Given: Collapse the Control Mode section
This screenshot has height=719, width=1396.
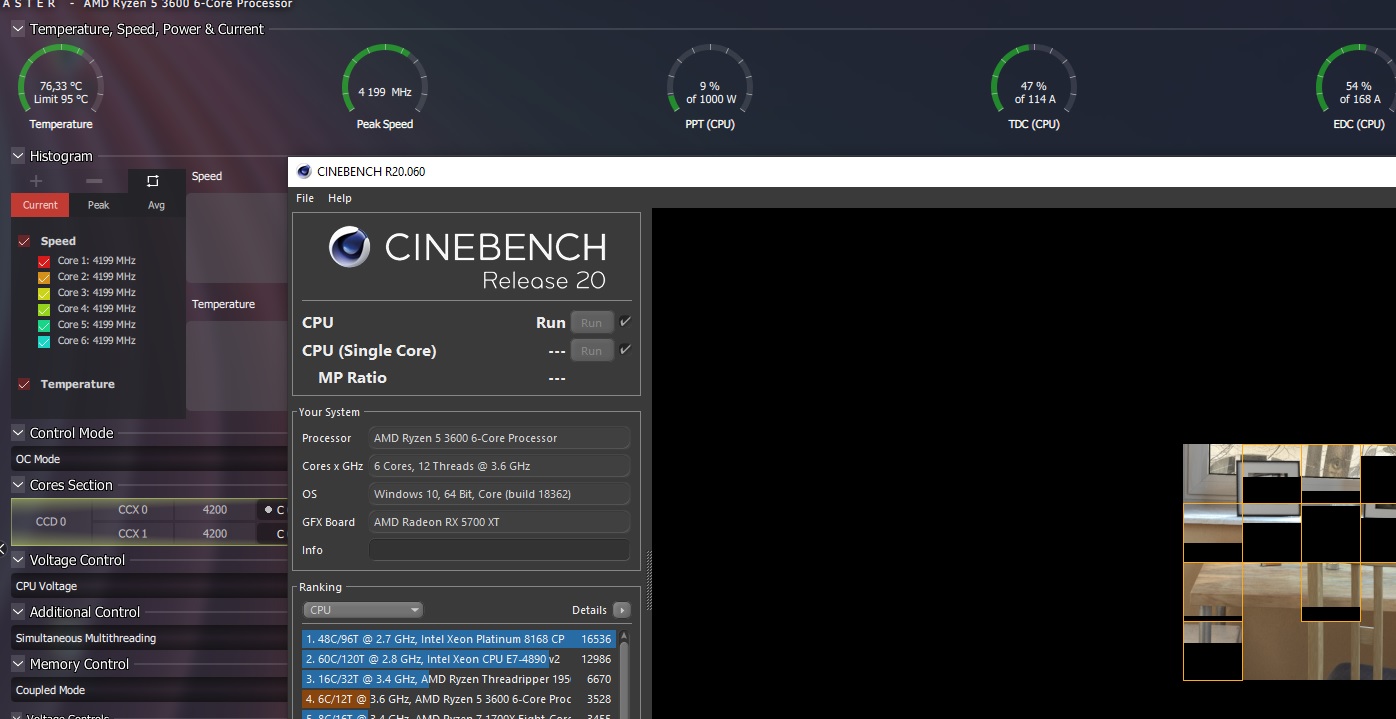Looking at the screenshot, I should click(18, 433).
